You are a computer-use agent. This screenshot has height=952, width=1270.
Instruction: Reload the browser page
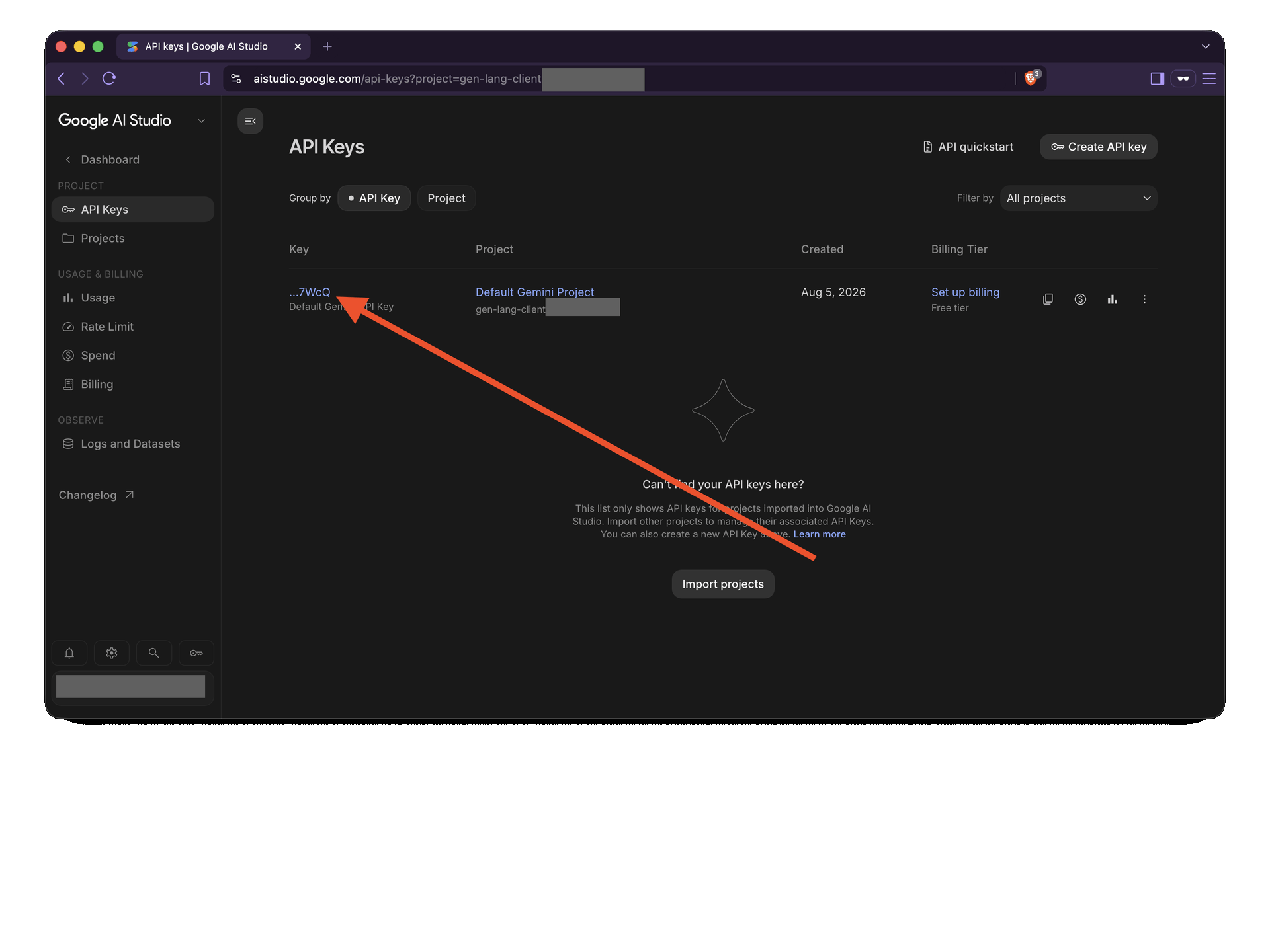coord(109,79)
